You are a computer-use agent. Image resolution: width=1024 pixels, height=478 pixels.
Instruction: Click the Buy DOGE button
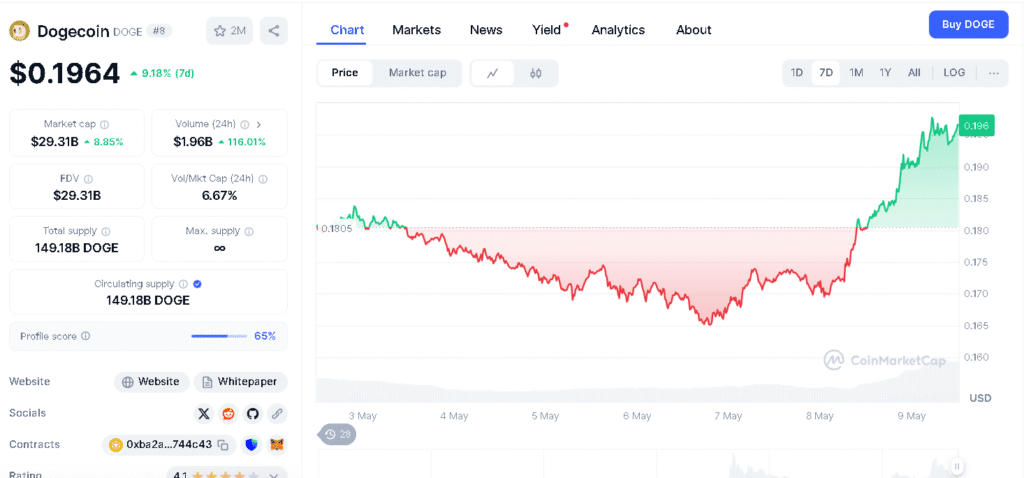coord(968,25)
